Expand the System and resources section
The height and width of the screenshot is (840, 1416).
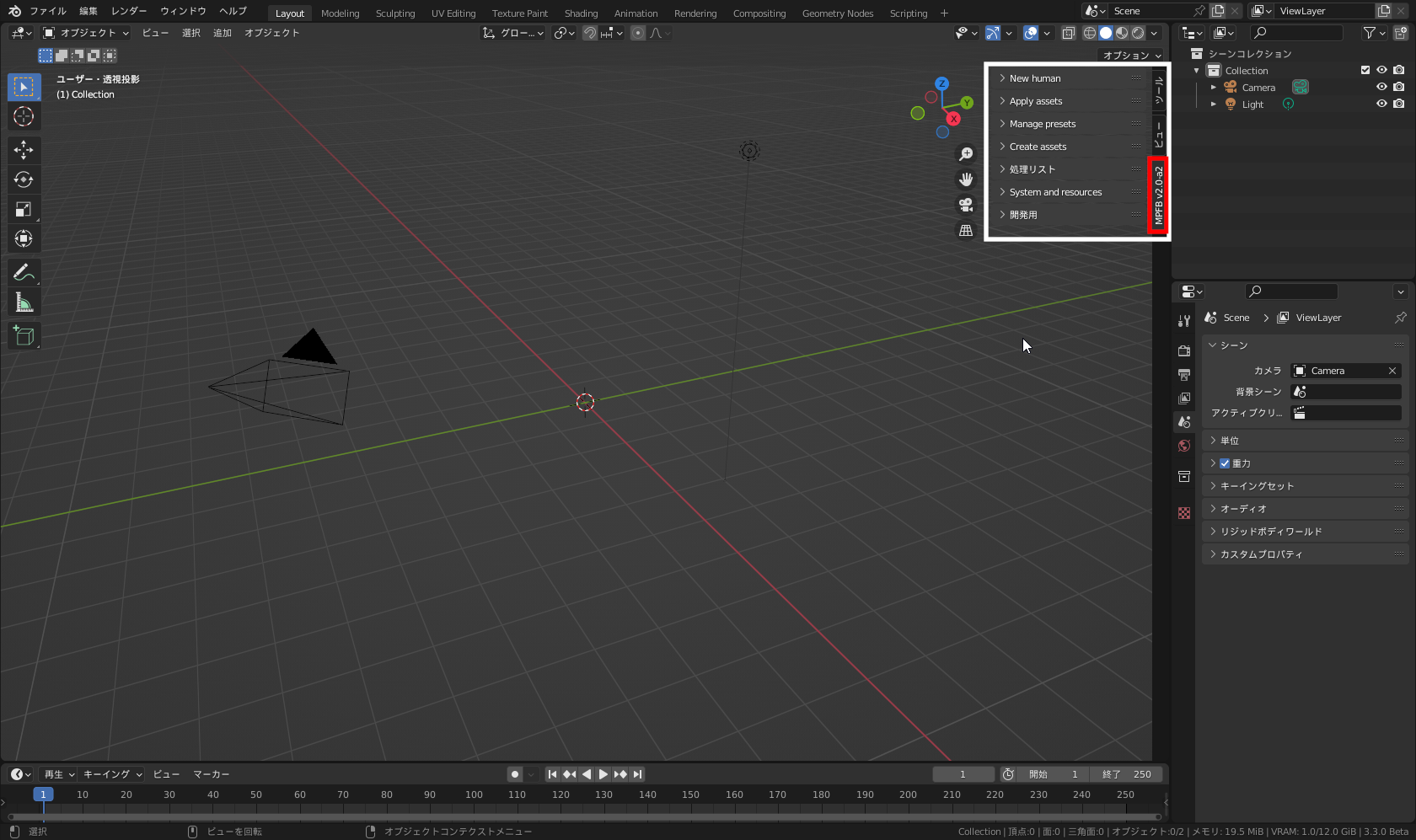coord(1054,191)
